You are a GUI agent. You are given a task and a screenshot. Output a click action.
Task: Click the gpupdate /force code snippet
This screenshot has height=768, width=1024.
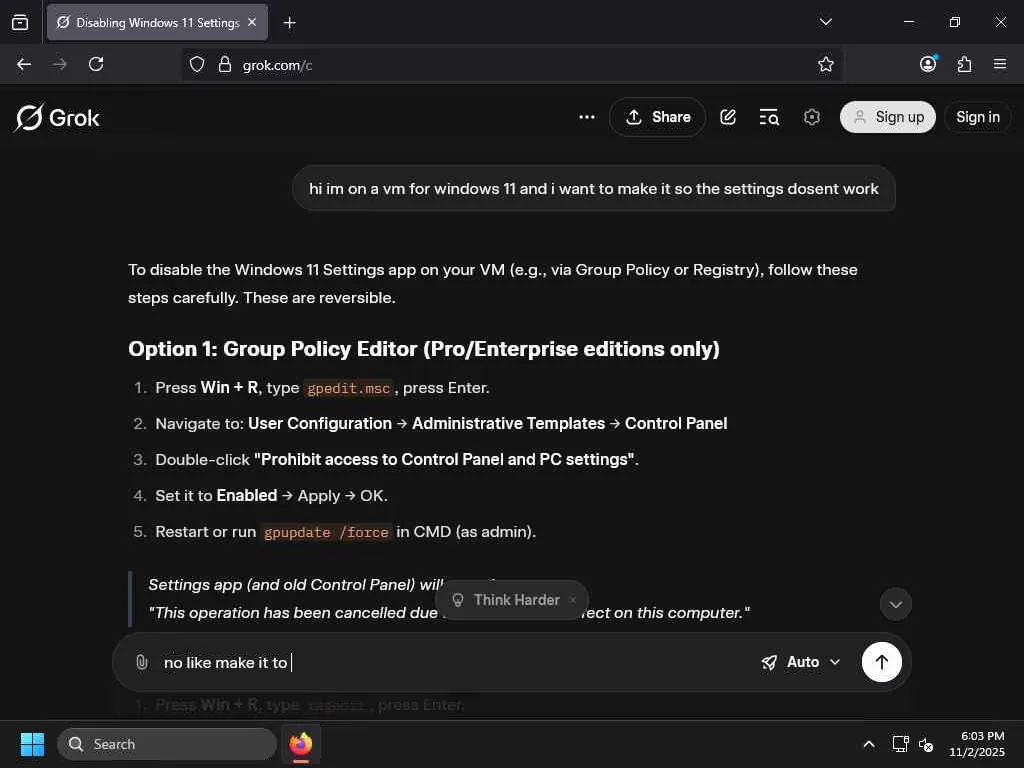tap(326, 532)
